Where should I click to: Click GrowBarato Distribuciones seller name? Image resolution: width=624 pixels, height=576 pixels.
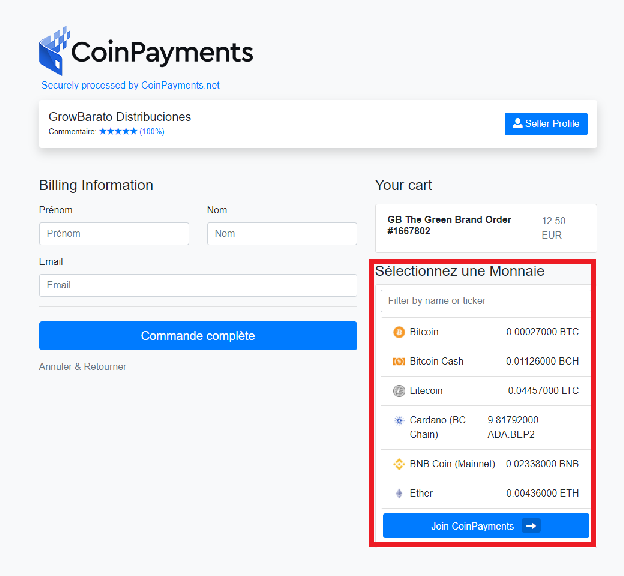click(120, 117)
